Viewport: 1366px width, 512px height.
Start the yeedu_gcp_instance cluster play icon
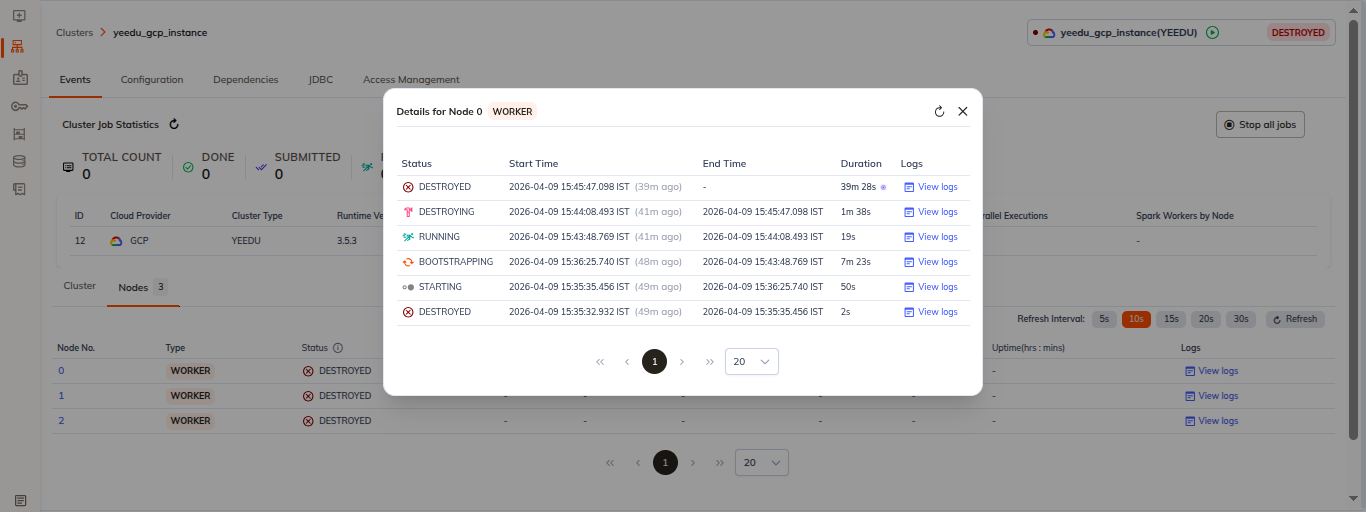(x=1212, y=33)
